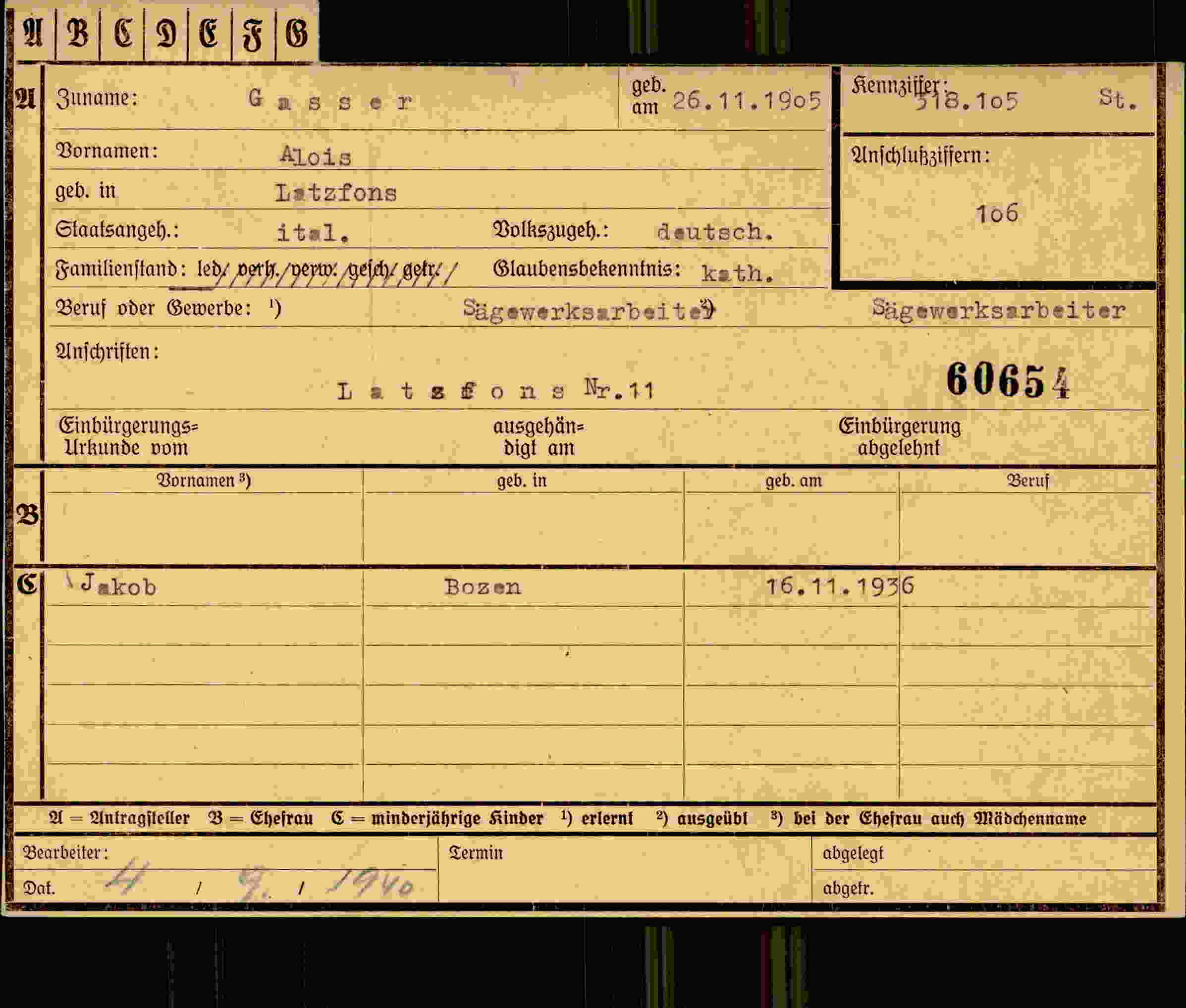Click the stamped number '60654'
Screen dimensions: 1186x1008
[1008, 380]
